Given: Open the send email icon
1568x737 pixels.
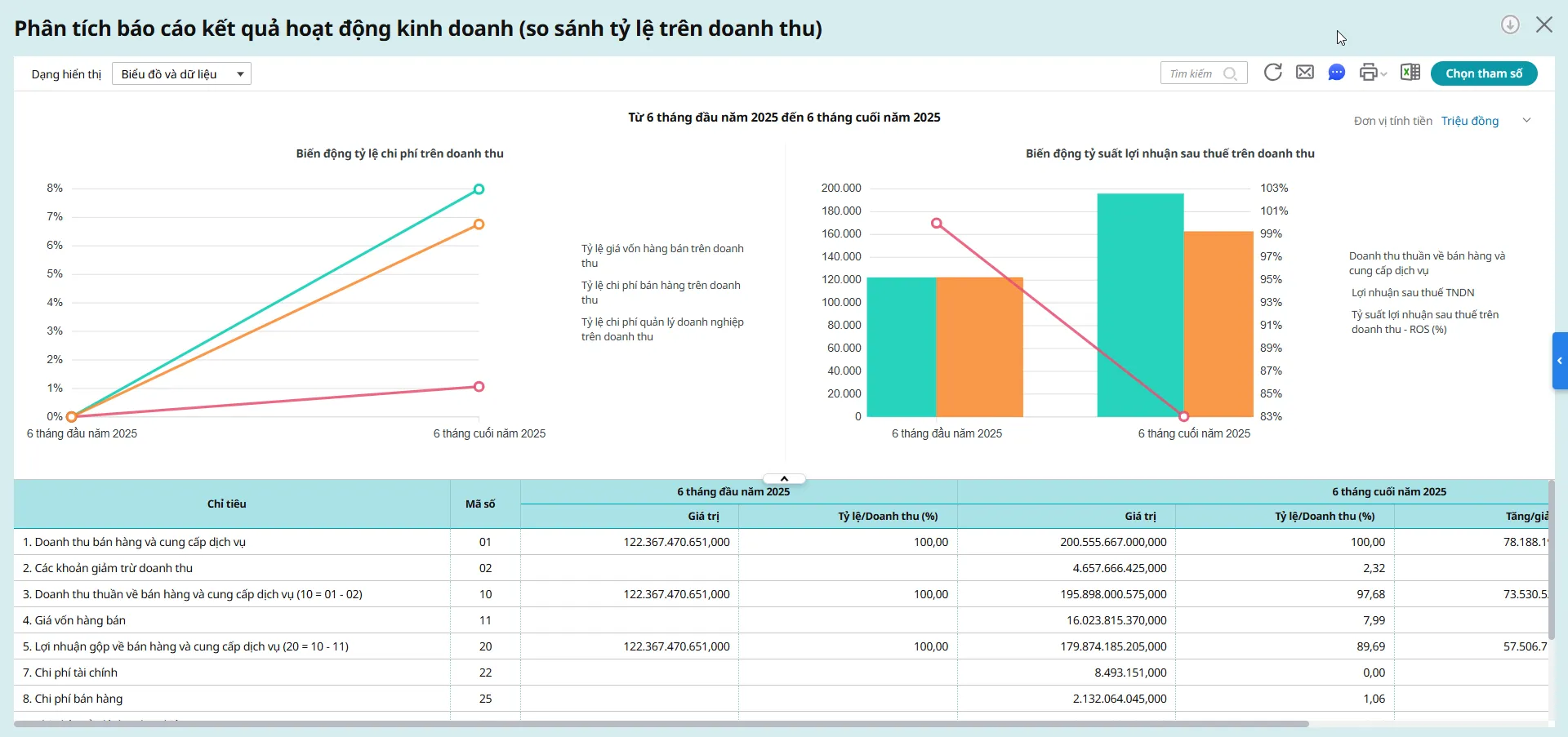Looking at the screenshot, I should click(1305, 73).
